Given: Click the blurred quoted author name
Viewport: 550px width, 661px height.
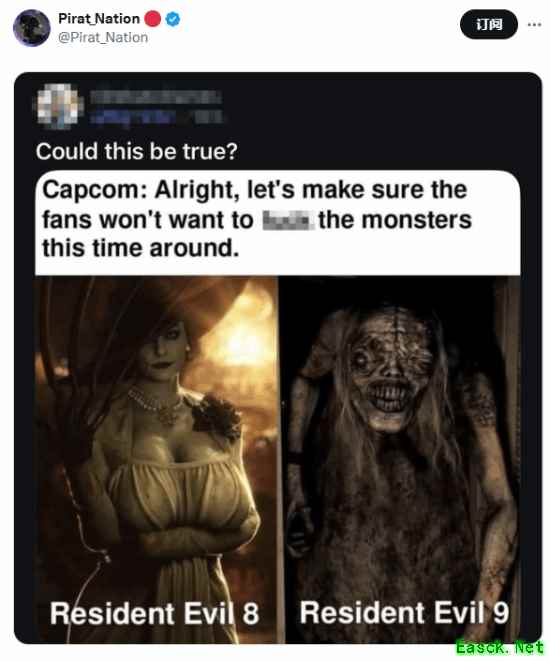Looking at the screenshot, I should [x=155, y=97].
